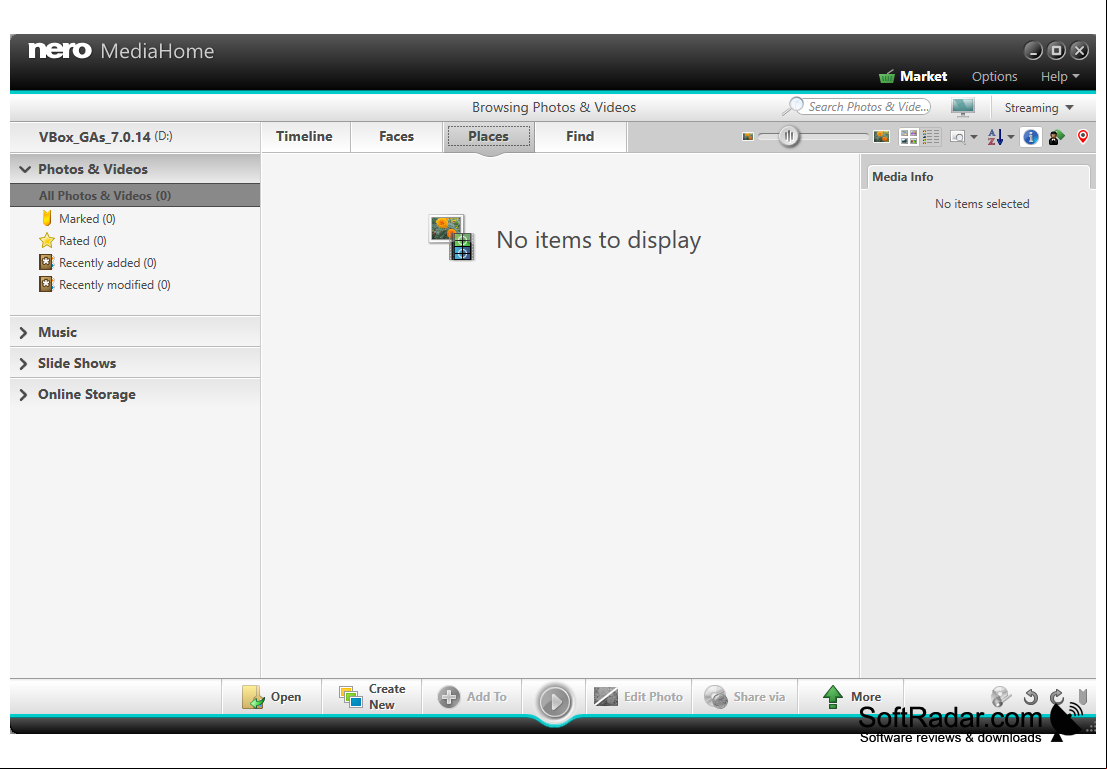1107x769 pixels.
Task: Open the sort order dropdown arrow
Action: click(1011, 137)
